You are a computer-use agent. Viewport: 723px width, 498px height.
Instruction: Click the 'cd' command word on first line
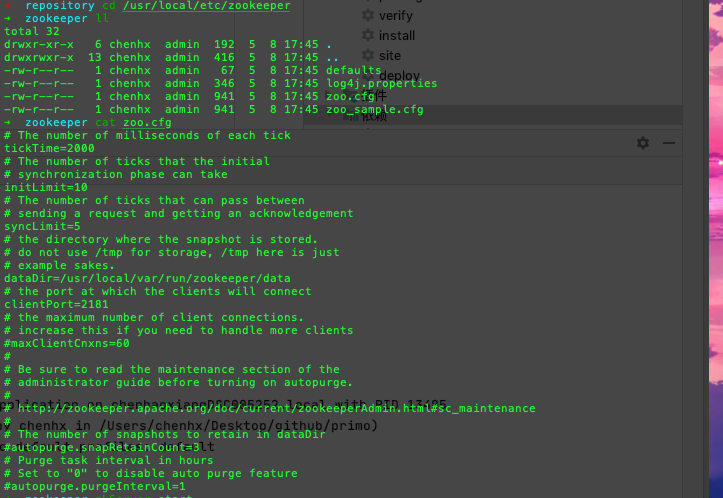[x=109, y=6]
